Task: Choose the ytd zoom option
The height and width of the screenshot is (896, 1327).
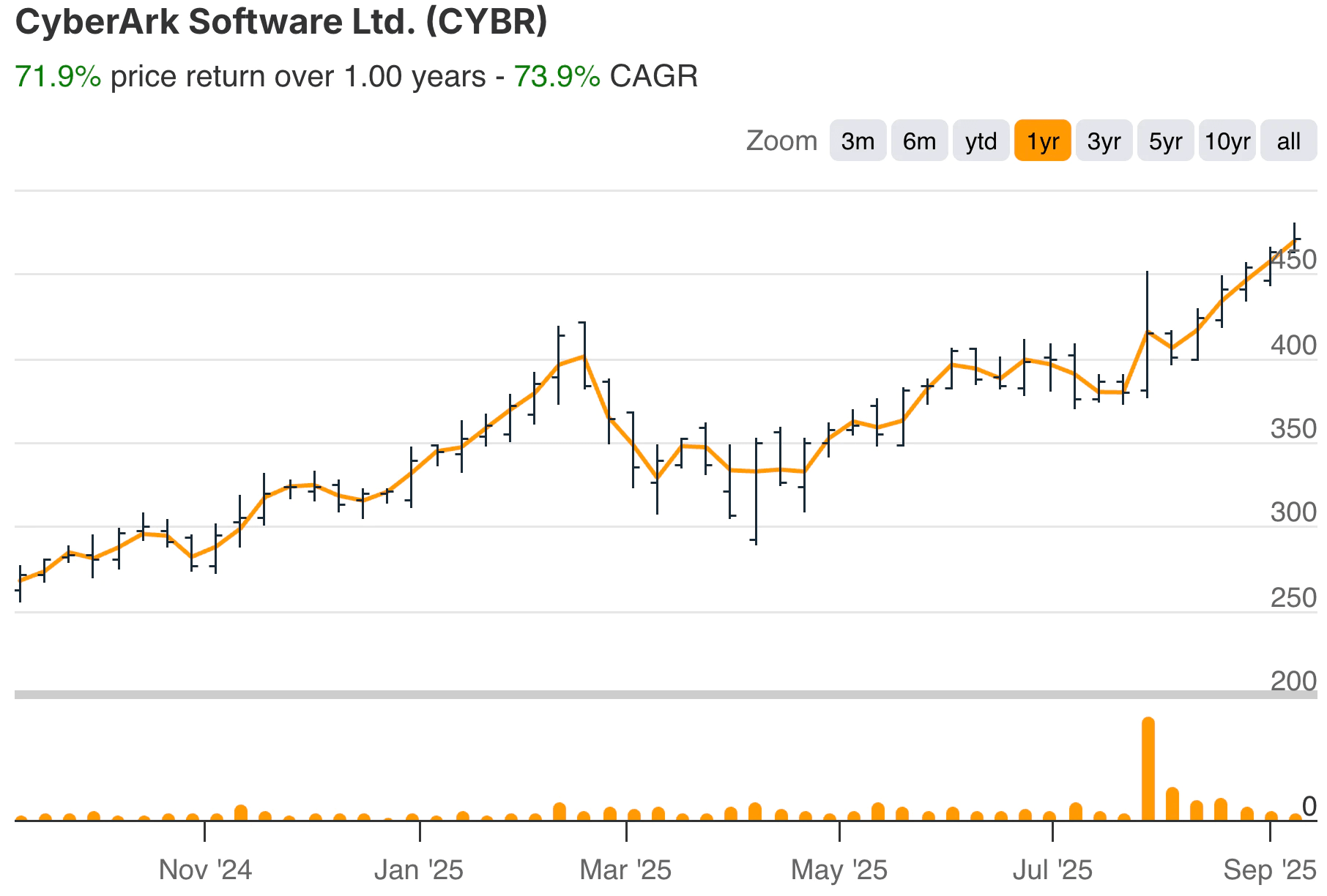Action: coord(981,141)
